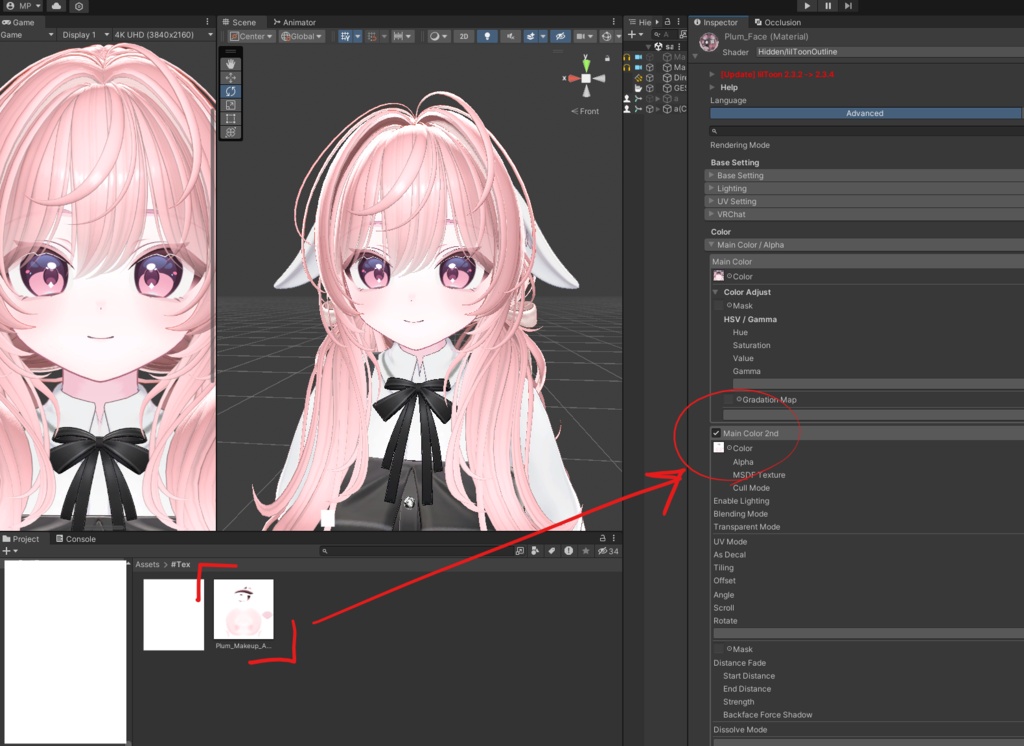Click the Play button
Screen dimensions: 1024x746
pyautogui.click(x=807, y=6)
